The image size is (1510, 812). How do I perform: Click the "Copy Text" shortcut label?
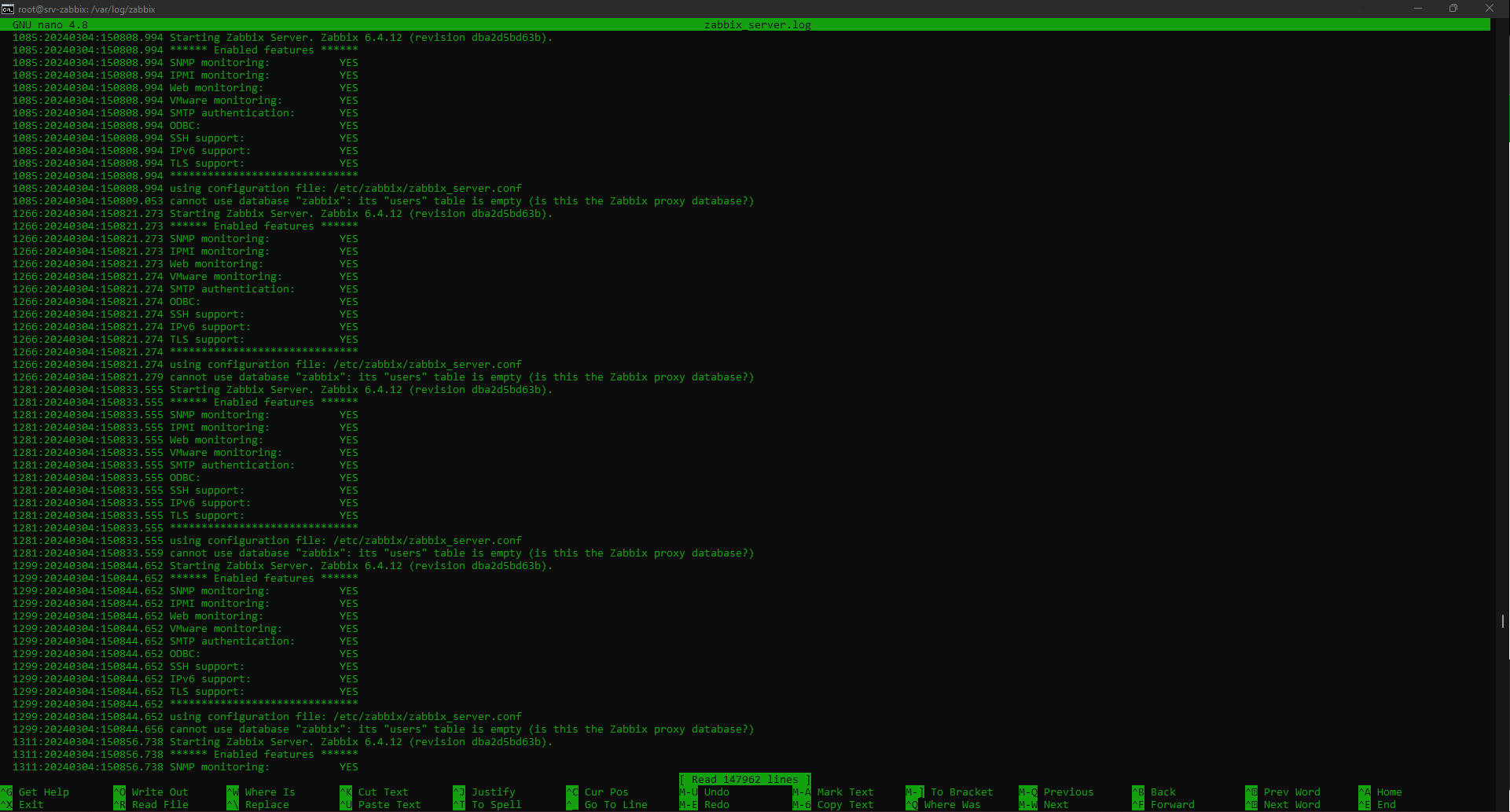pos(846,805)
